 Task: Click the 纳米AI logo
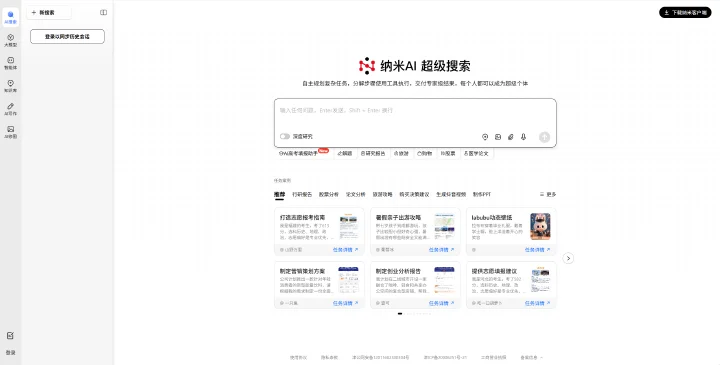367,66
